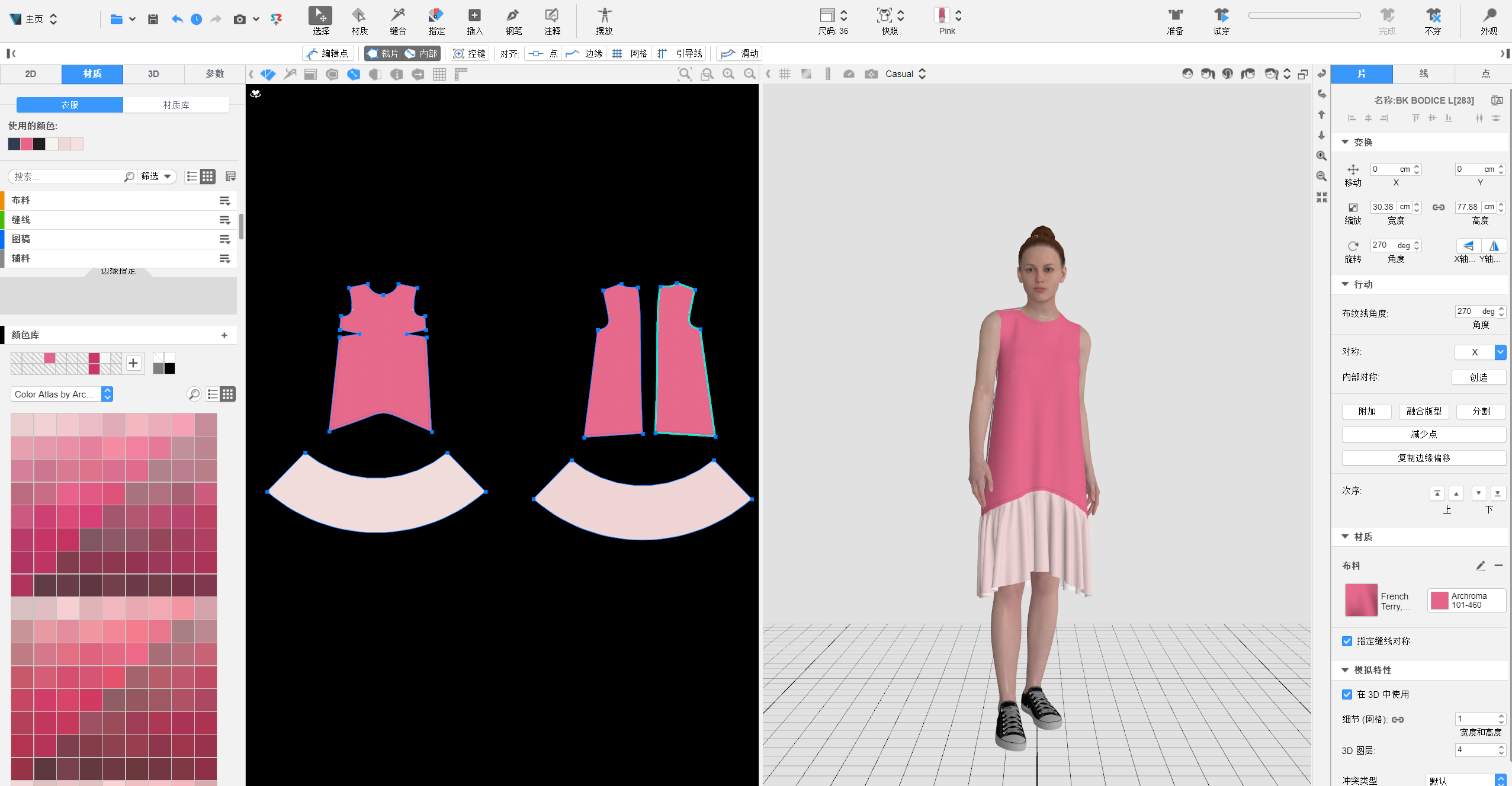Toggle align to 点 points
This screenshot has width=1512, height=786.
click(543, 53)
